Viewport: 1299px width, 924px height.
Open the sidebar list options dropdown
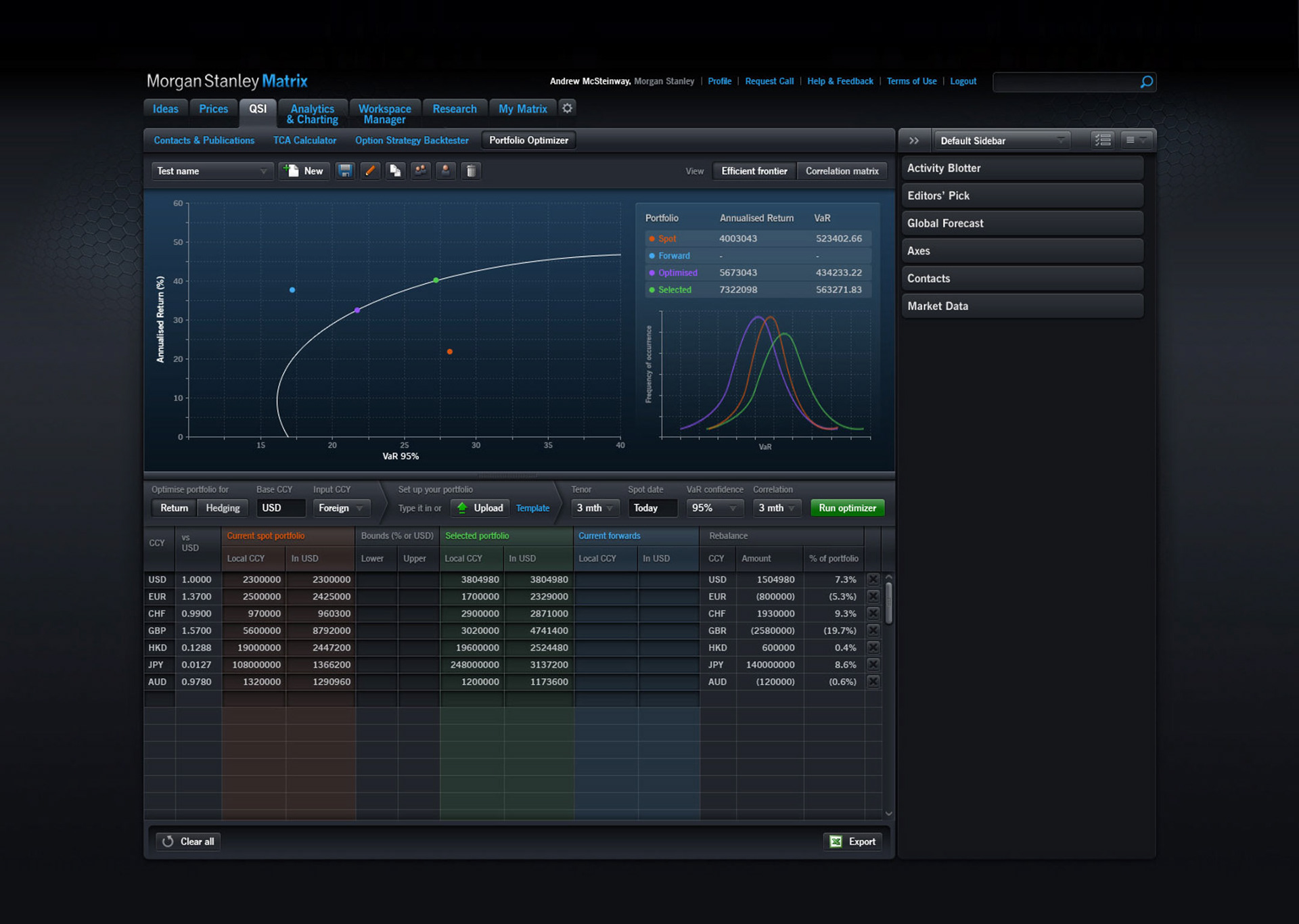click(x=1135, y=140)
